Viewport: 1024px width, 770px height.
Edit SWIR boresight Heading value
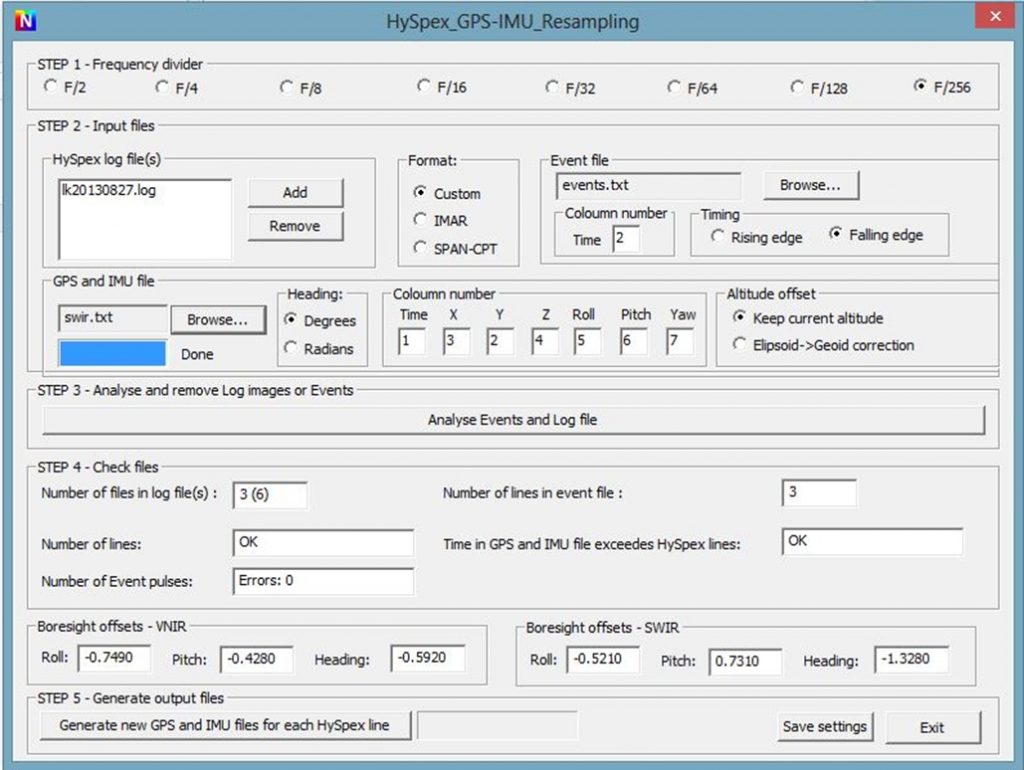pyautogui.click(x=912, y=660)
